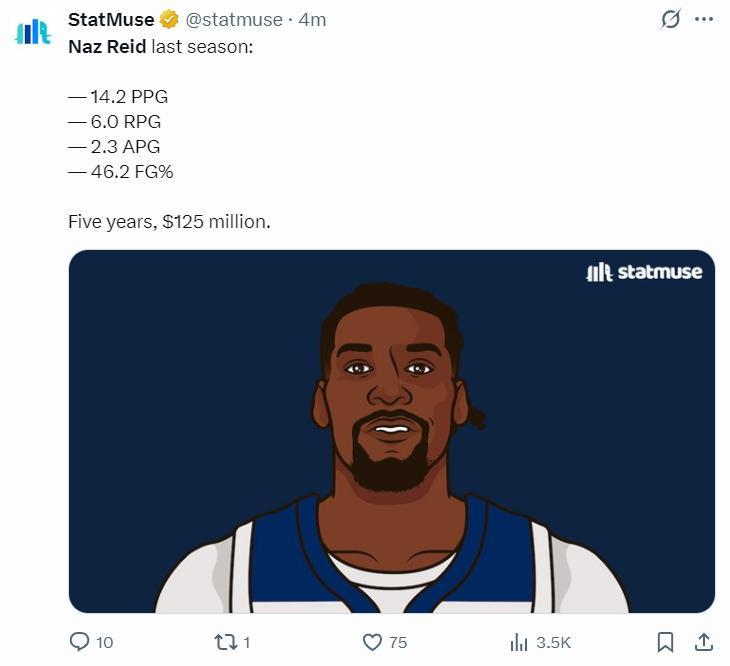Viewport: 730px width, 666px height.
Task: Bookmark the StatMuse post
Action: pos(665,641)
